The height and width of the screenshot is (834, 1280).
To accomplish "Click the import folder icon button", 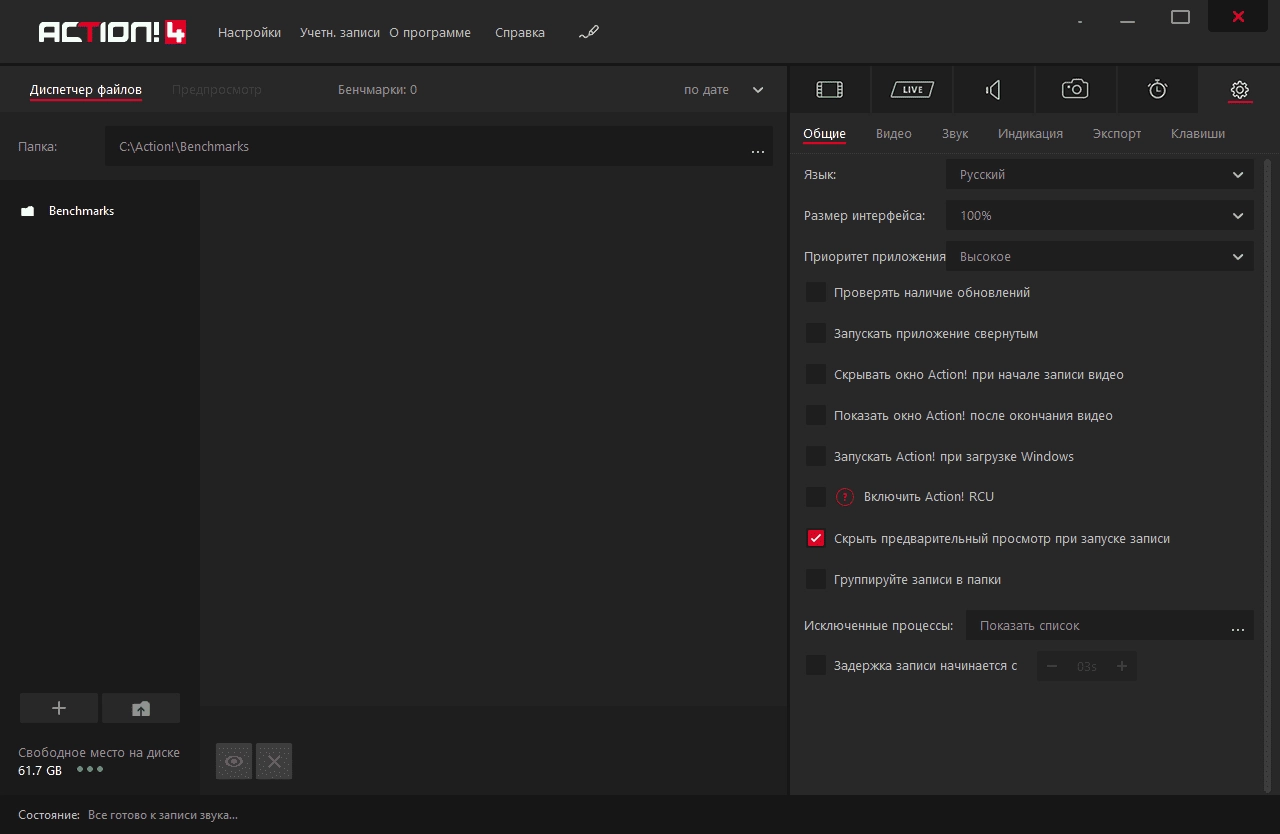I will coord(141,708).
